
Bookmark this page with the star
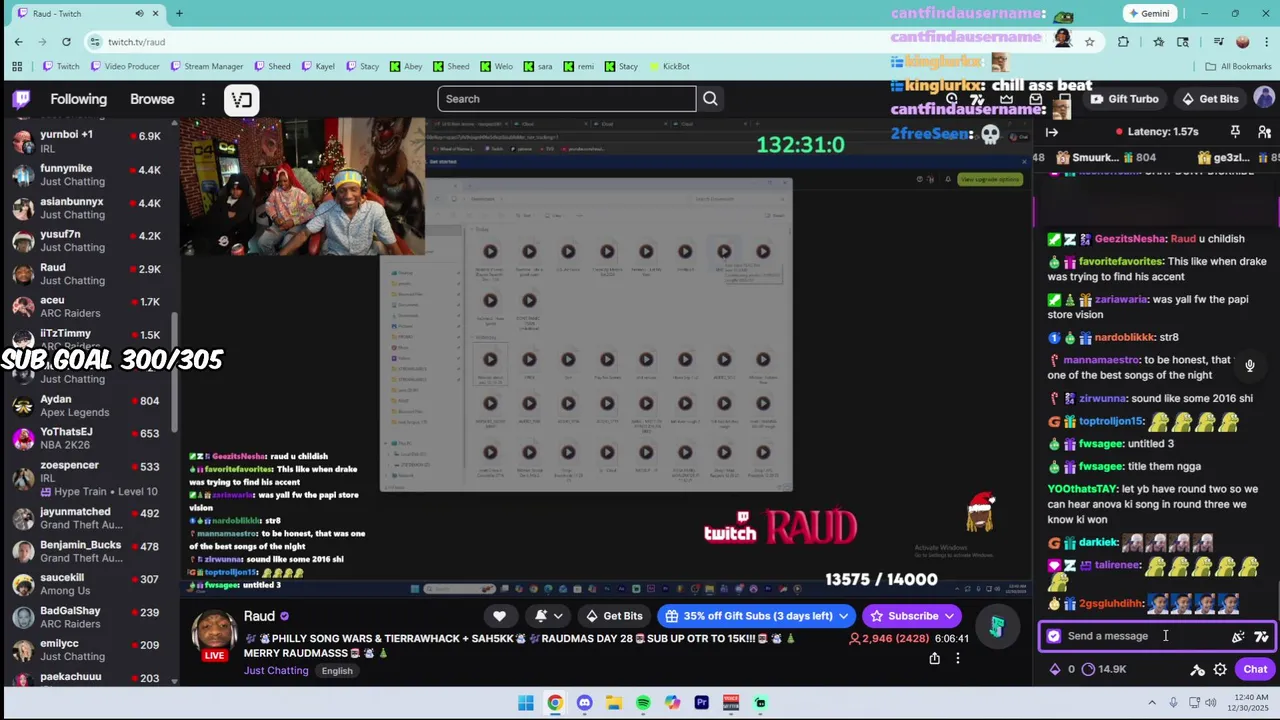point(1089,41)
